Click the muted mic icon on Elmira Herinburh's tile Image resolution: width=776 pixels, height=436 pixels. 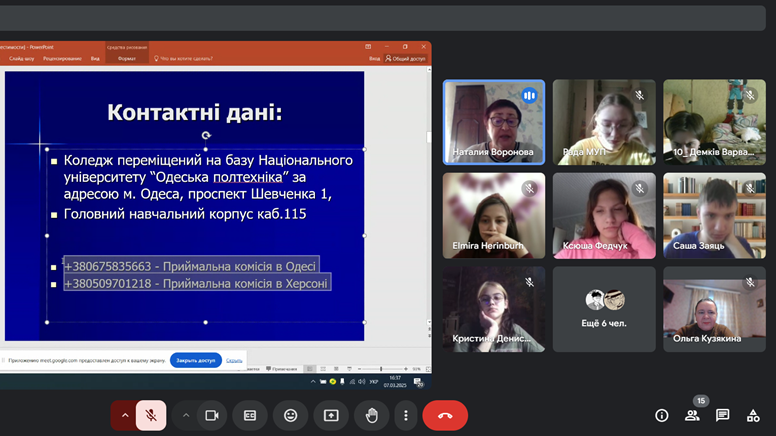[x=529, y=189]
